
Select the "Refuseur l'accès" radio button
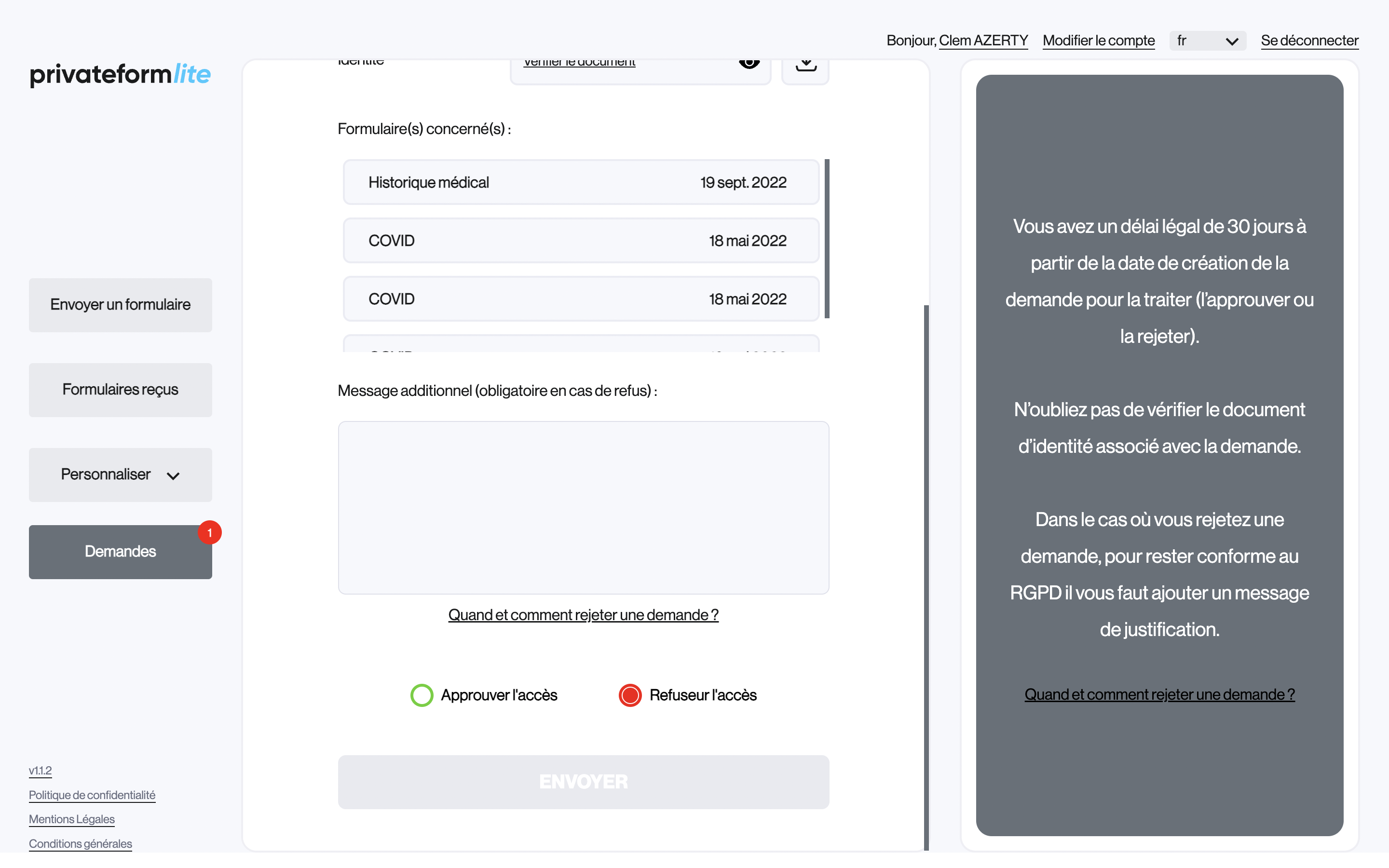(x=631, y=695)
